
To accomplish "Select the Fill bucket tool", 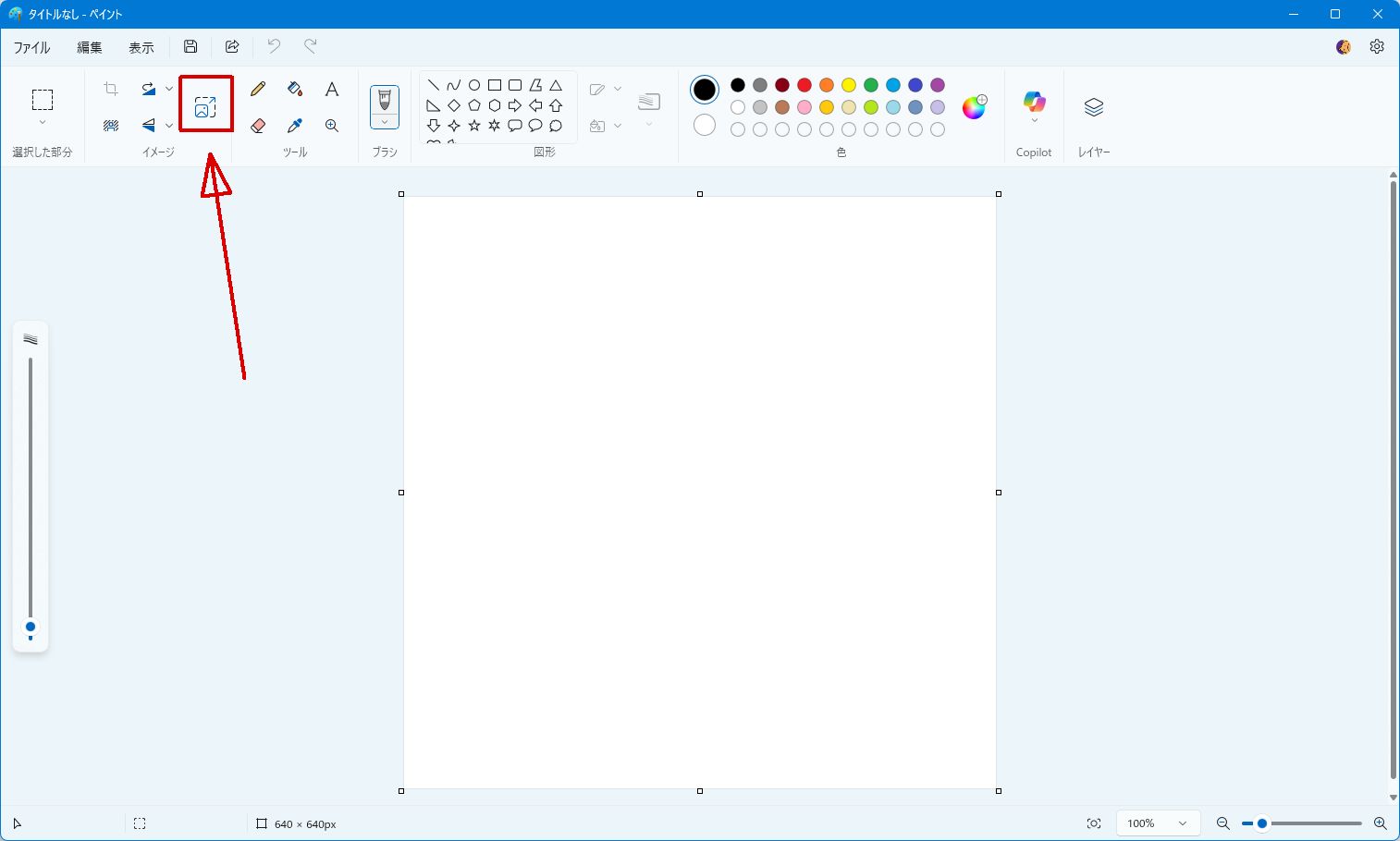I will (295, 89).
